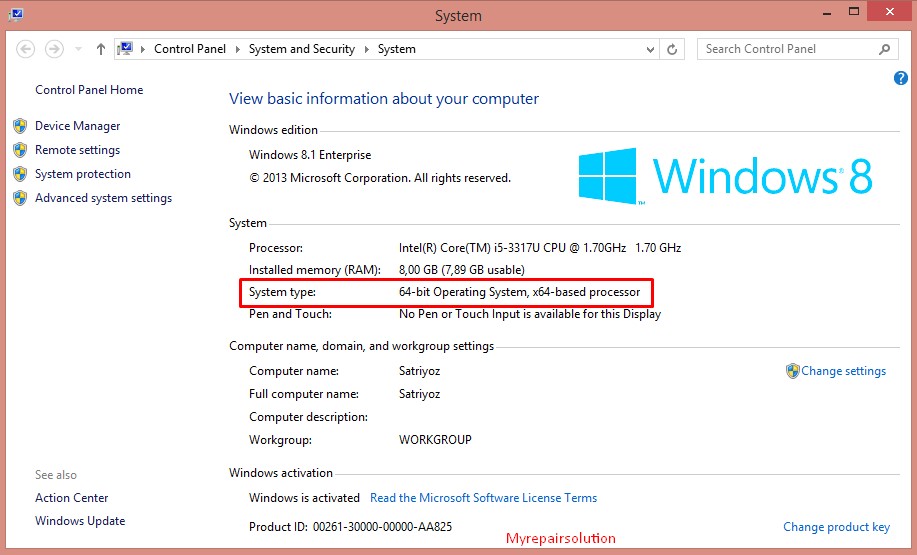Open System and Security breadcrumb
This screenshot has height=555, width=917.
[x=302, y=49]
